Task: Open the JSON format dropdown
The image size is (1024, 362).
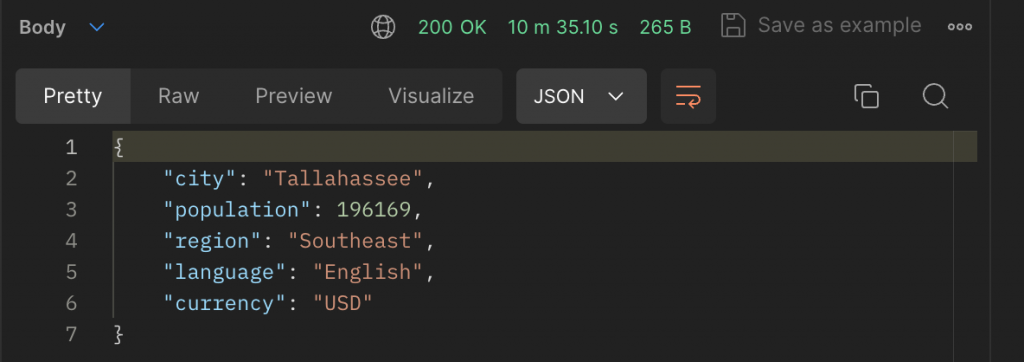Action: (581, 96)
